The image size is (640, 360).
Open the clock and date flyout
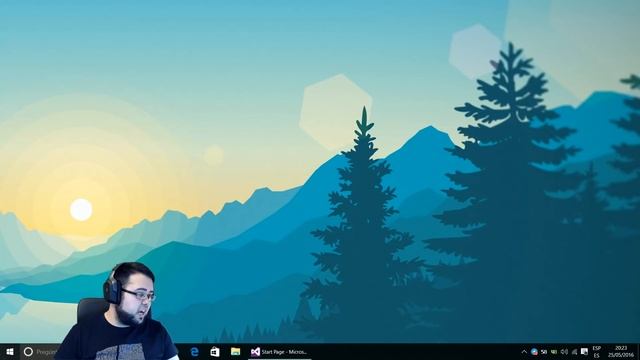[621, 351]
